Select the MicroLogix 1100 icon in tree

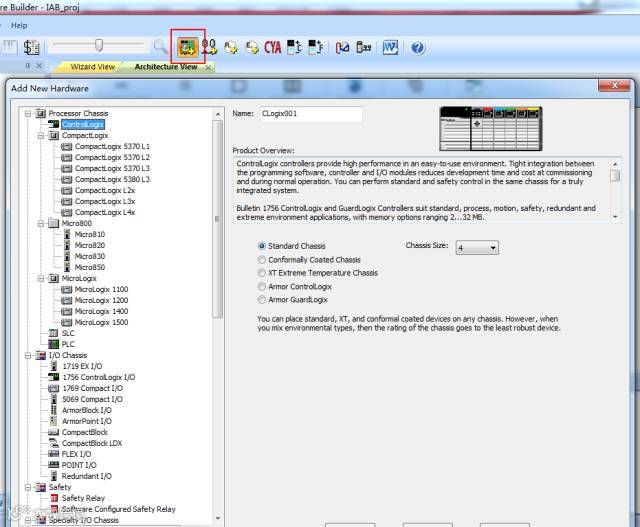click(x=67, y=289)
